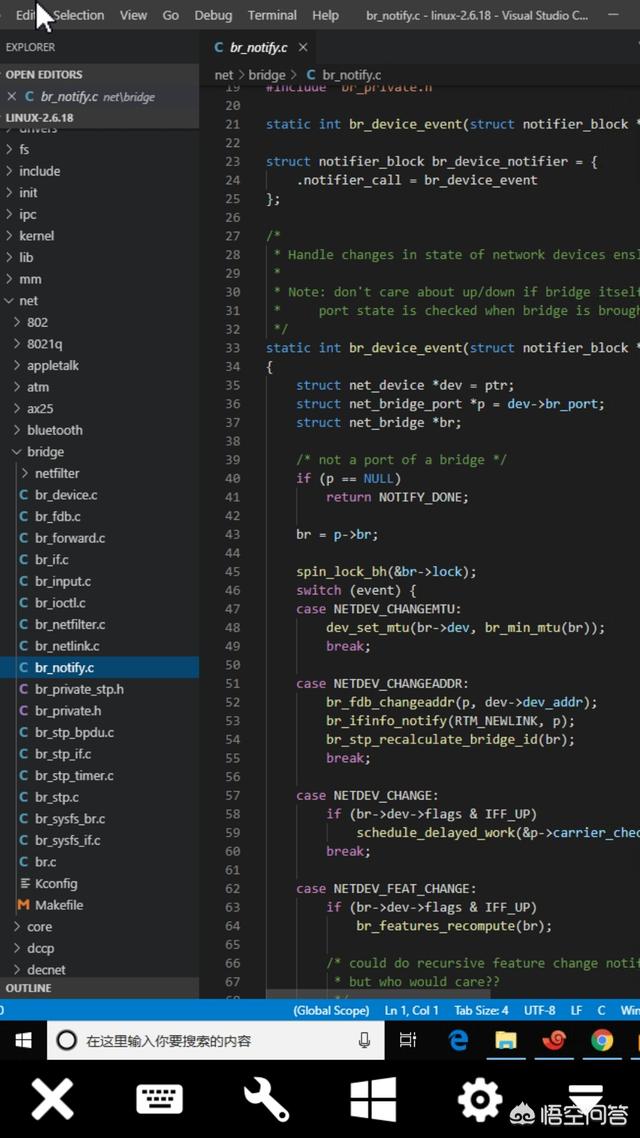The height and width of the screenshot is (1138, 640).
Task: Expand the OUTLINE panel section
Action: pos(28,988)
